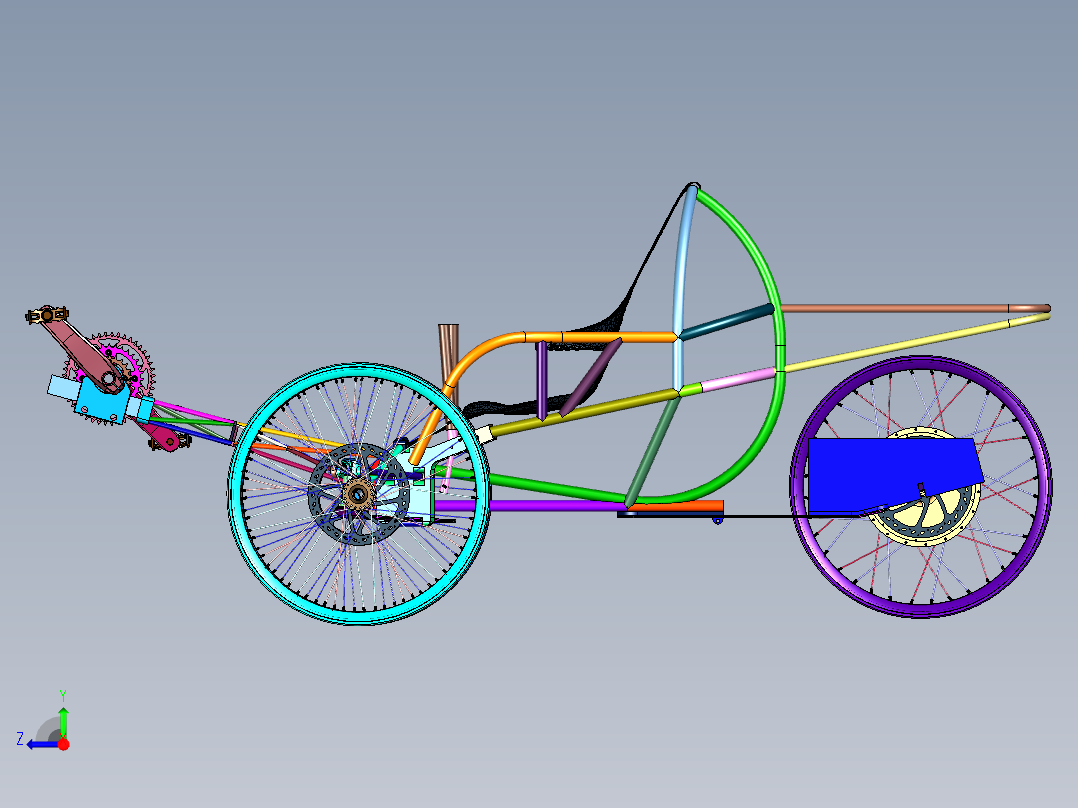The height and width of the screenshot is (808, 1078).
Task: Select the cyan bottom bracket housing
Action: point(102,401)
